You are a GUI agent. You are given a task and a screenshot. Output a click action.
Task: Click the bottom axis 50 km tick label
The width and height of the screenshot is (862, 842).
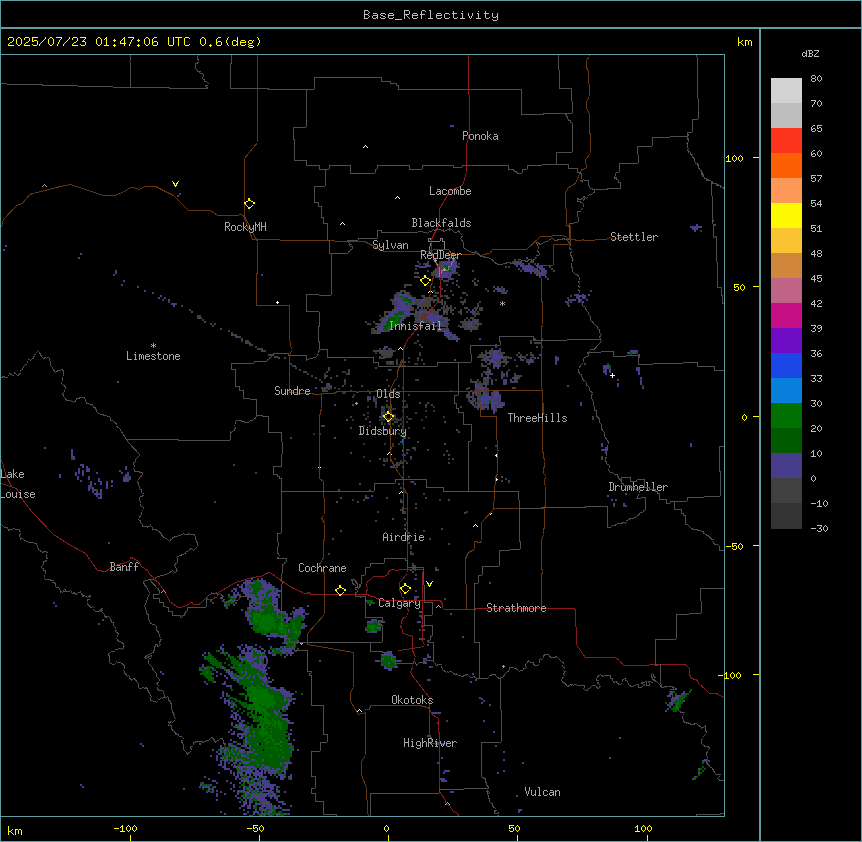coord(514,829)
